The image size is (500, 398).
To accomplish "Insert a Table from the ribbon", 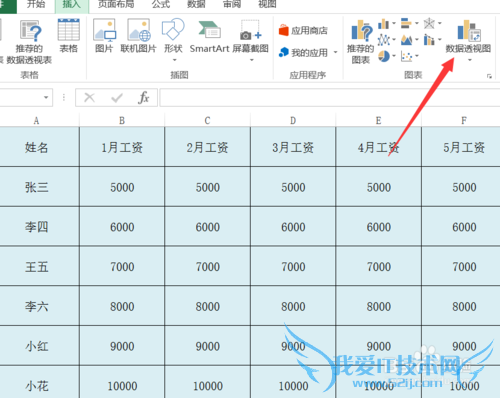I will pyautogui.click(x=68, y=36).
